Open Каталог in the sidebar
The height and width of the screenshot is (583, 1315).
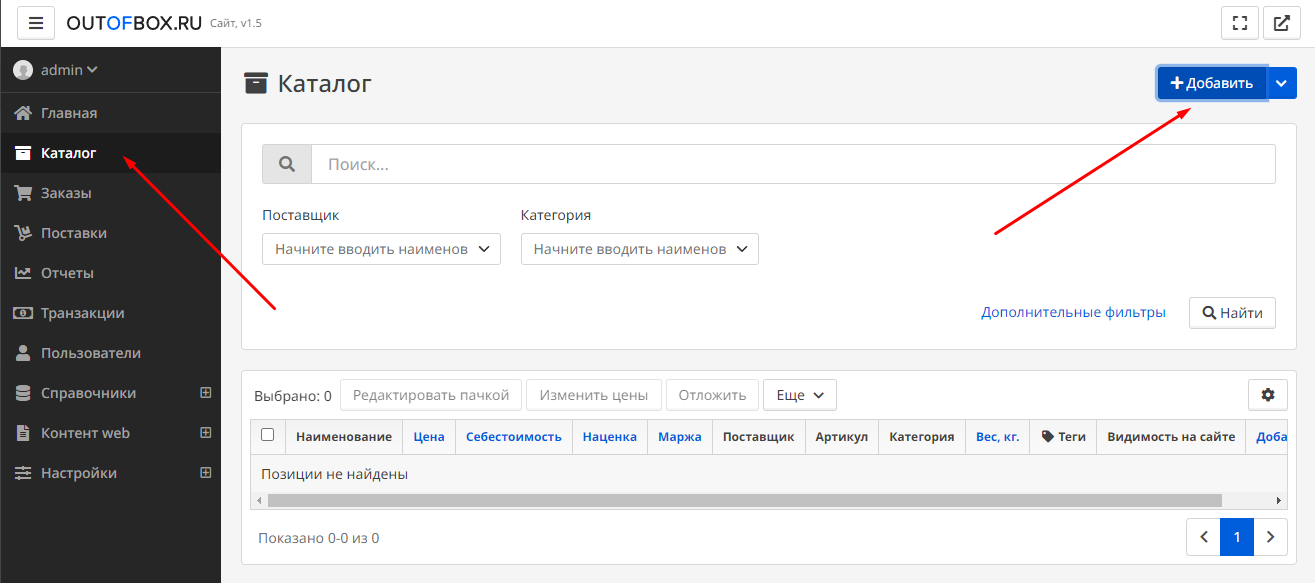110,153
